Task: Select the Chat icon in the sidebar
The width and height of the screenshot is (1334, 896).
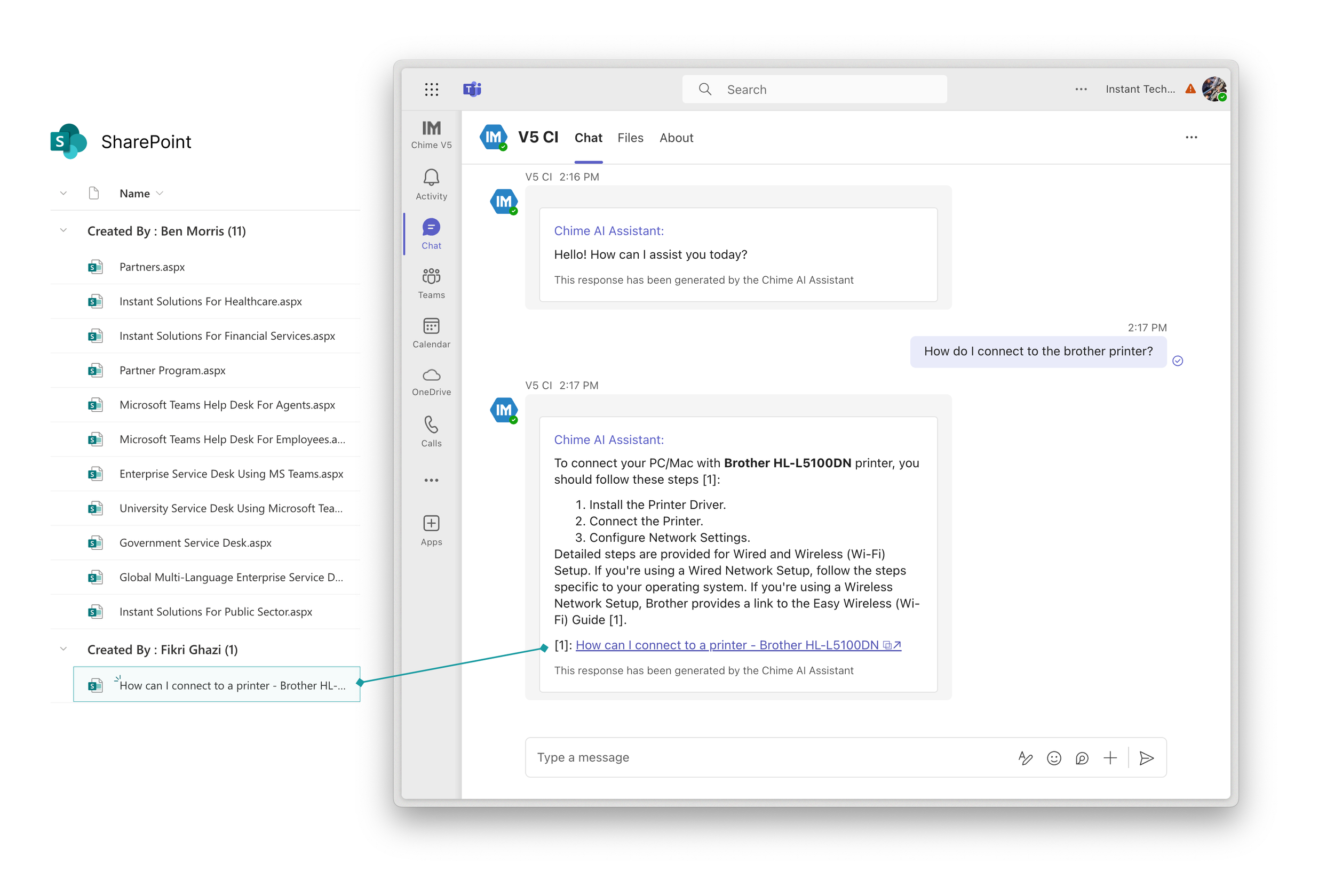Action: pyautogui.click(x=431, y=233)
